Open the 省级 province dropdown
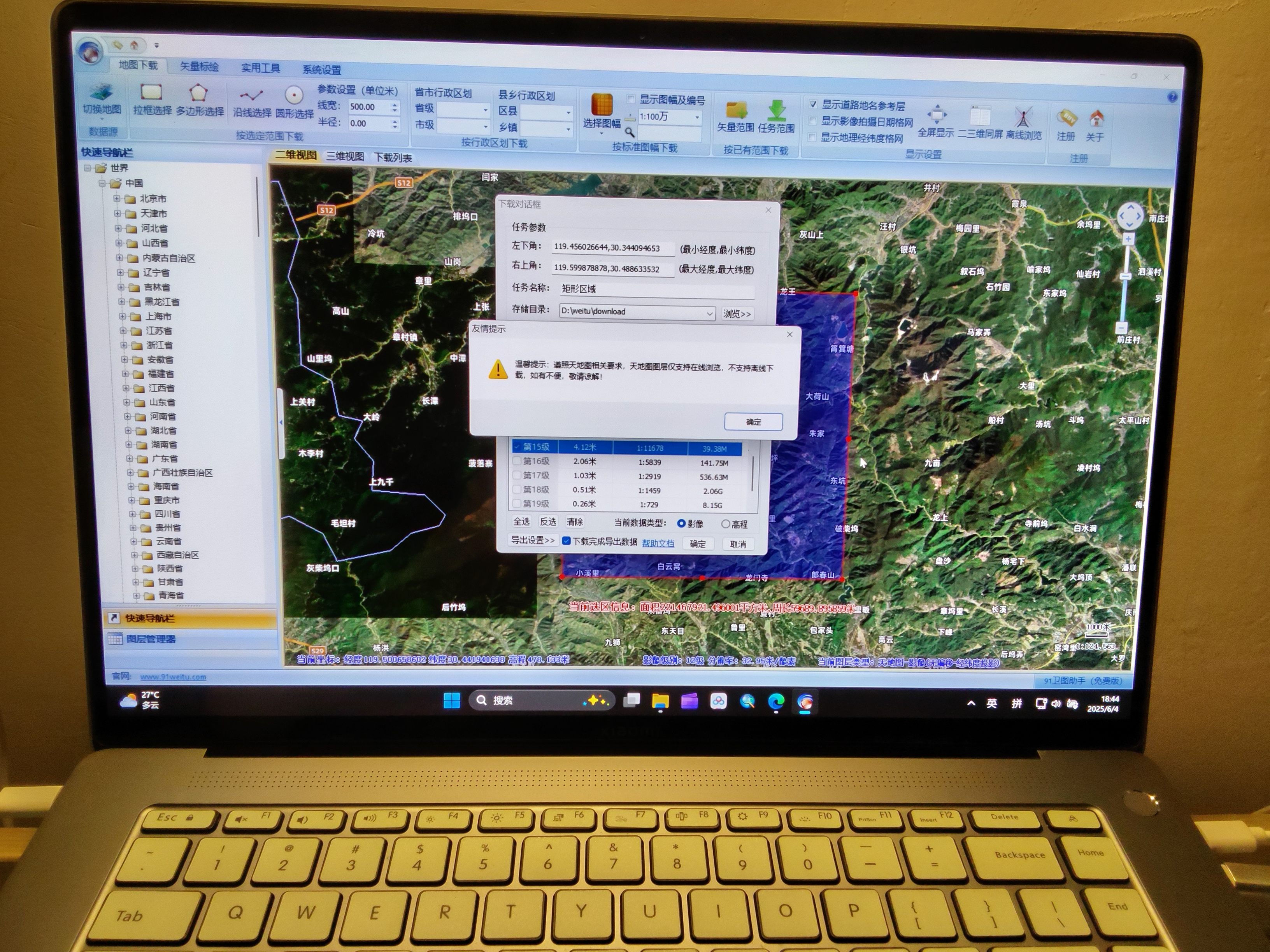1270x952 pixels. (485, 110)
